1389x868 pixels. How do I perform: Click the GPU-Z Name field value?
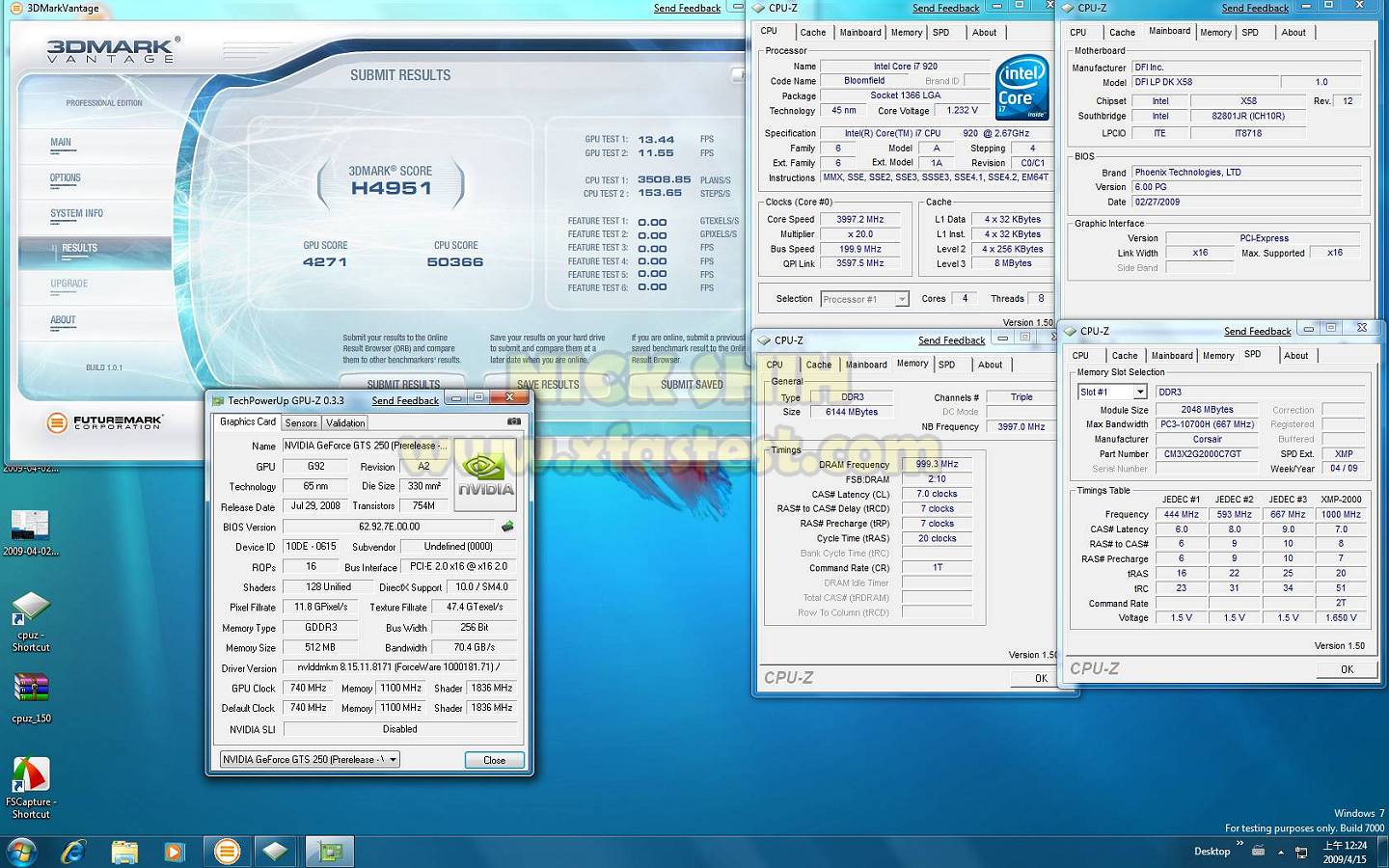coord(365,446)
